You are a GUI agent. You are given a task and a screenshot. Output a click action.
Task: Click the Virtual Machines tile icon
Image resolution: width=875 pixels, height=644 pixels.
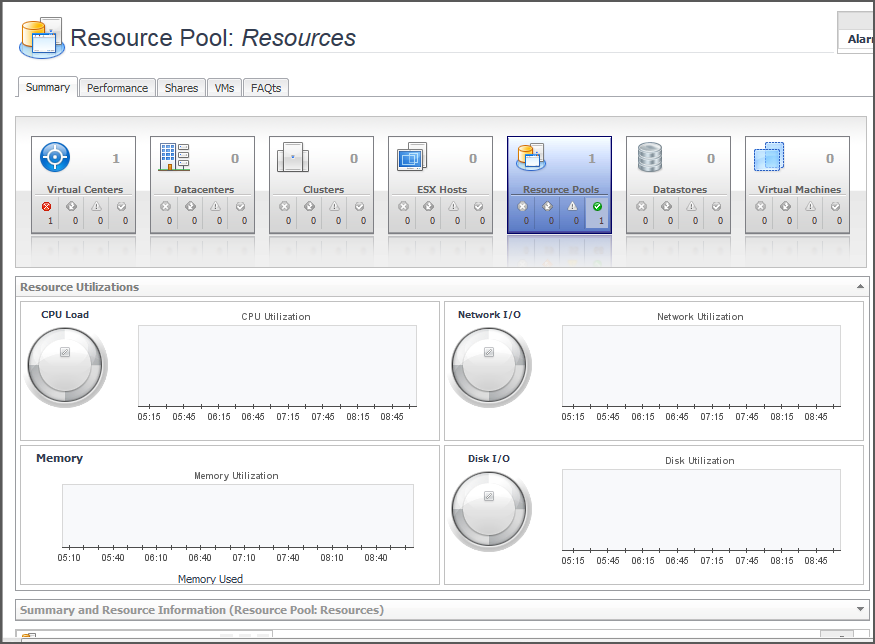768,157
